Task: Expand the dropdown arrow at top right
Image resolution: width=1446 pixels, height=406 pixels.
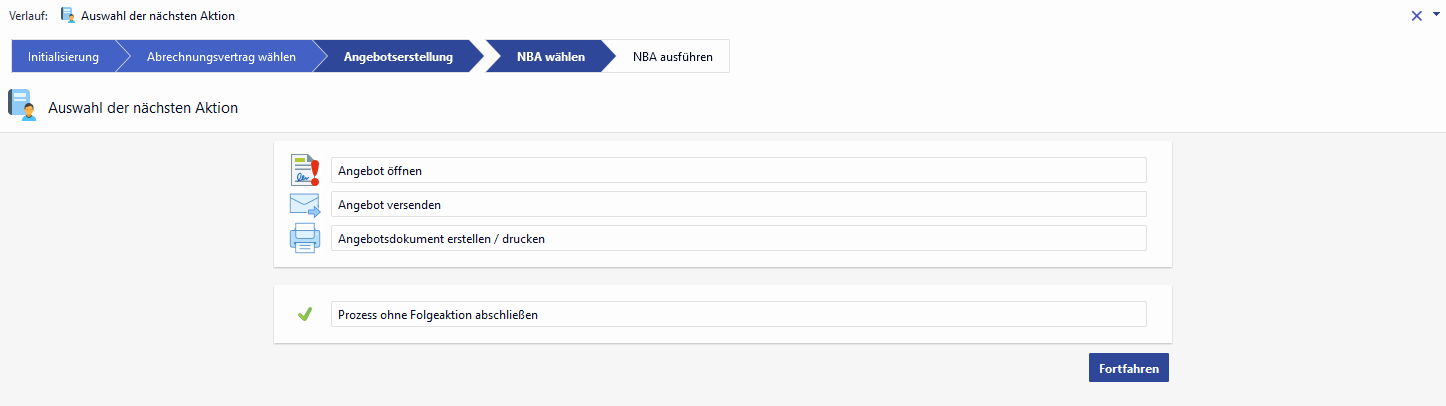Action: tap(1434, 16)
